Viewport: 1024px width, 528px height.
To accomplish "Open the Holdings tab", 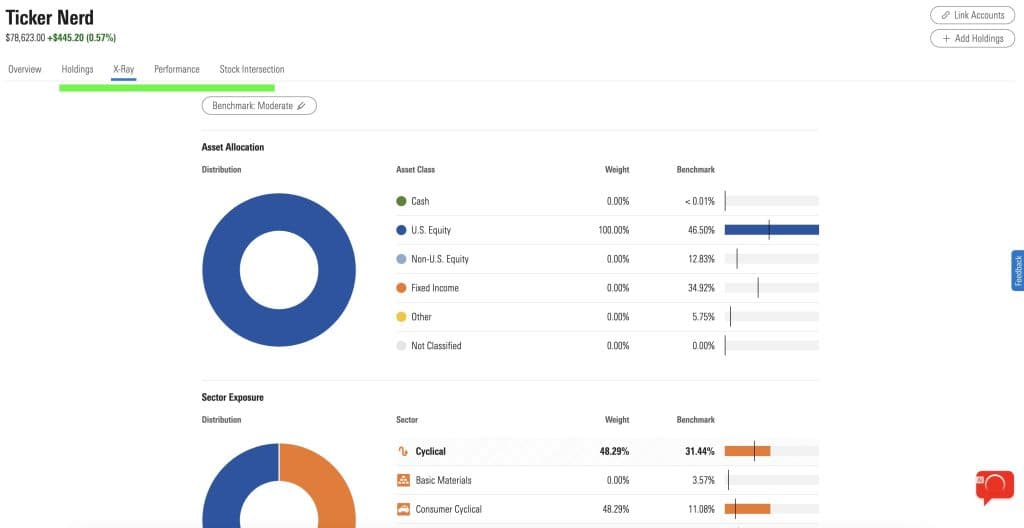I will 77,69.
